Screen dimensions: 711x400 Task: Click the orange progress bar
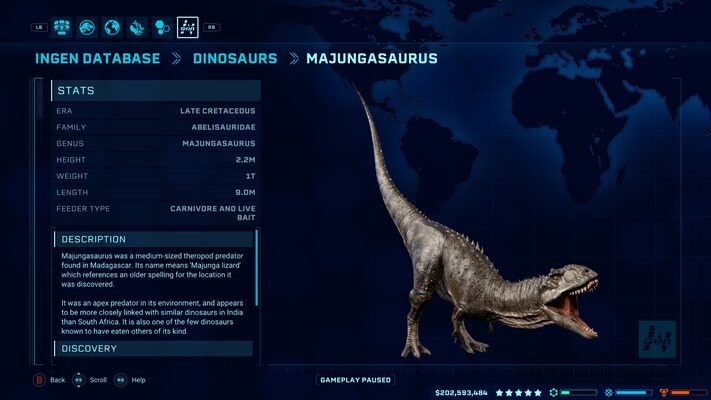pyautogui.click(x=689, y=393)
